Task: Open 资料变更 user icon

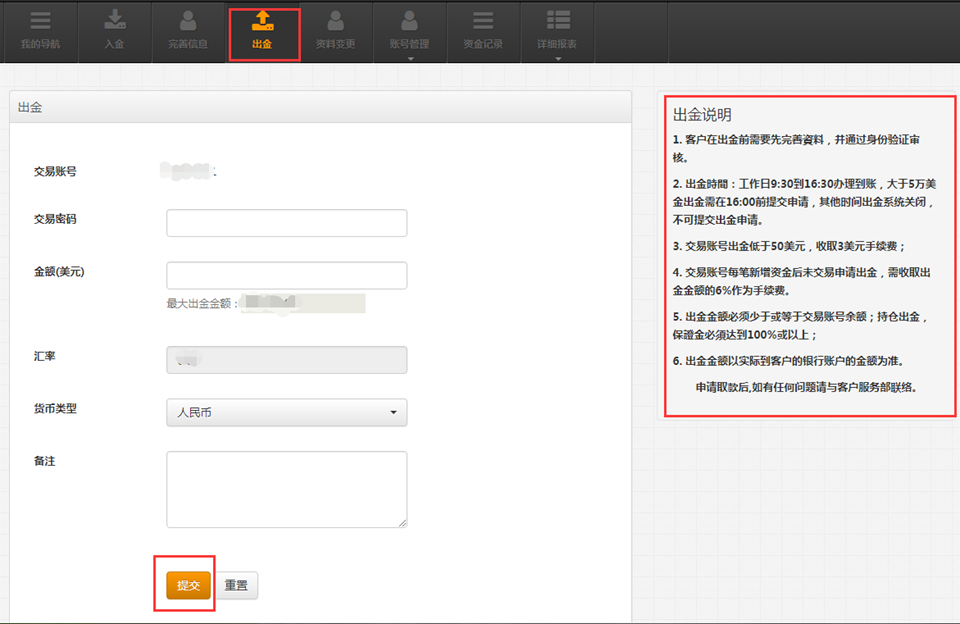Action: [x=335, y=20]
